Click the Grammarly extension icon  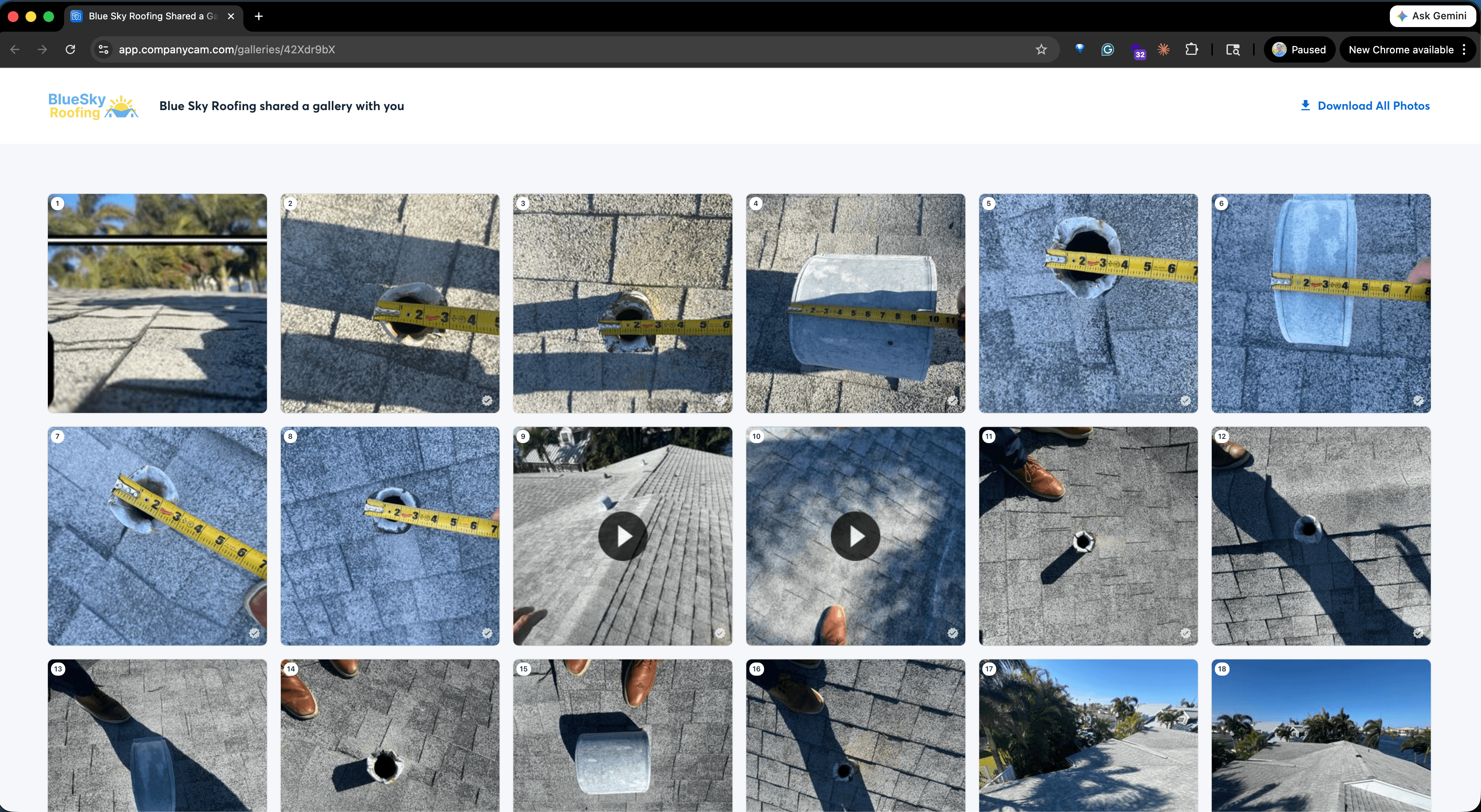pos(1107,49)
